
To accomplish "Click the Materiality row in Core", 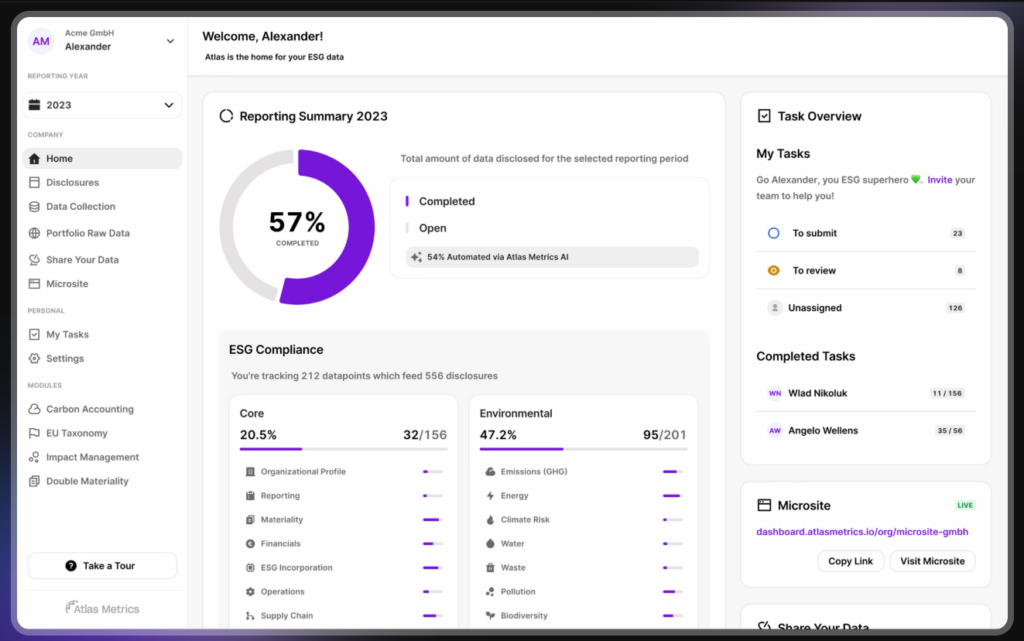I will [x=344, y=520].
